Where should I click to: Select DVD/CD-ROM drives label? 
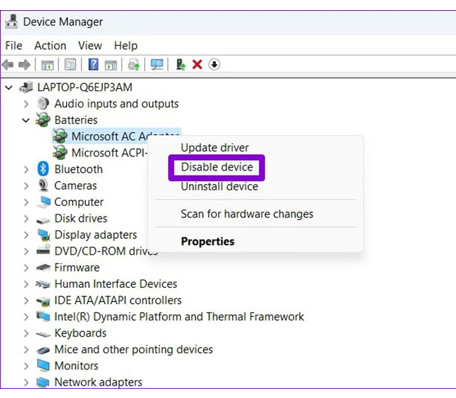[x=105, y=251]
